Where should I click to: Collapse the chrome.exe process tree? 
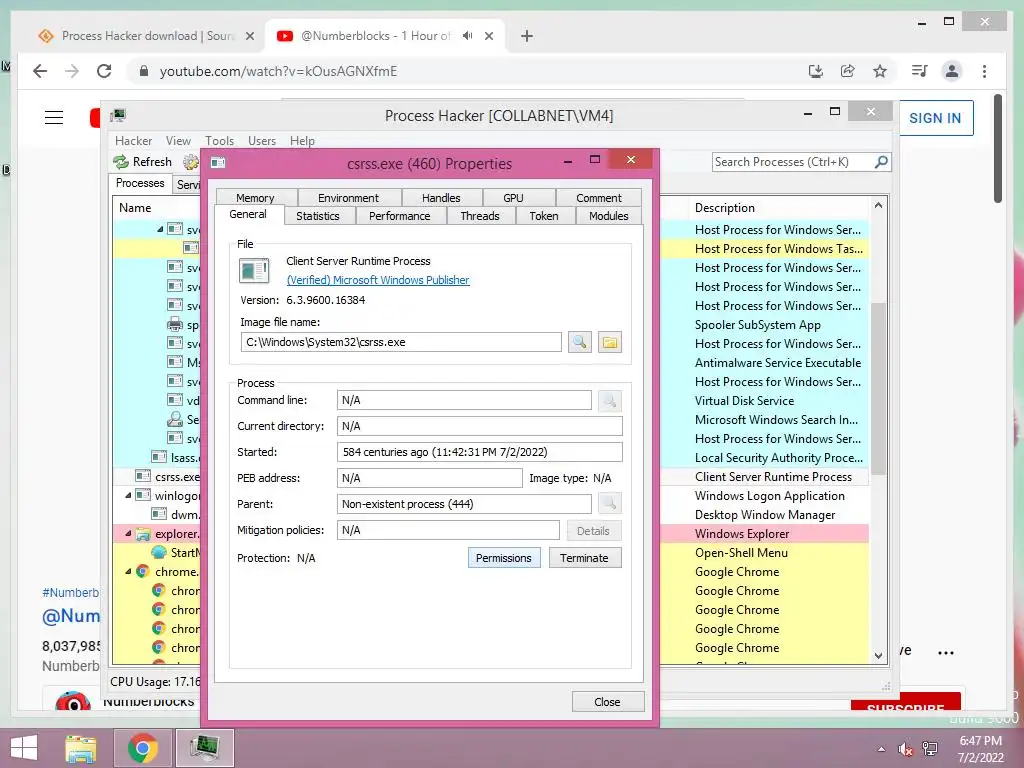tap(128, 571)
